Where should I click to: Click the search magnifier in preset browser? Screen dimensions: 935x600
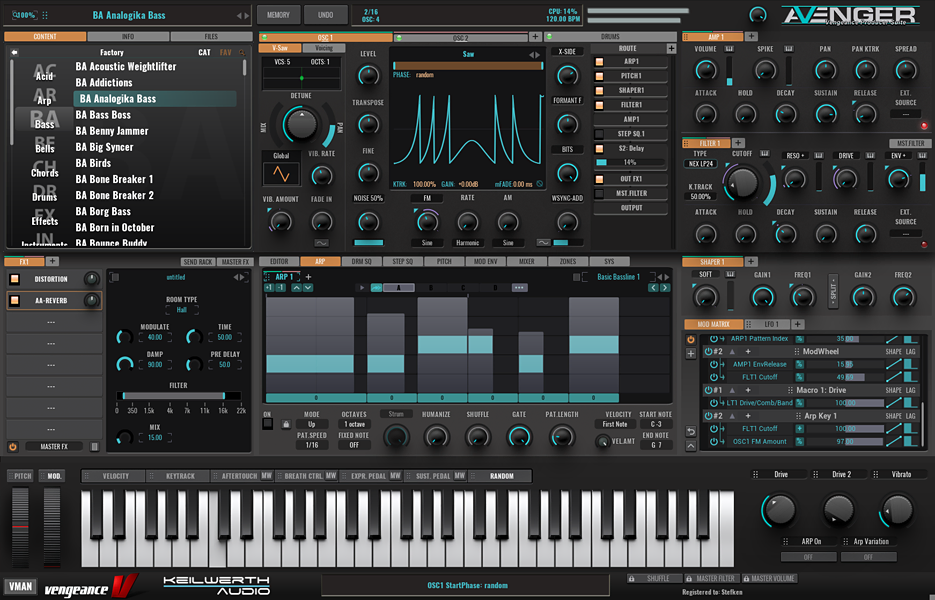click(x=242, y=52)
